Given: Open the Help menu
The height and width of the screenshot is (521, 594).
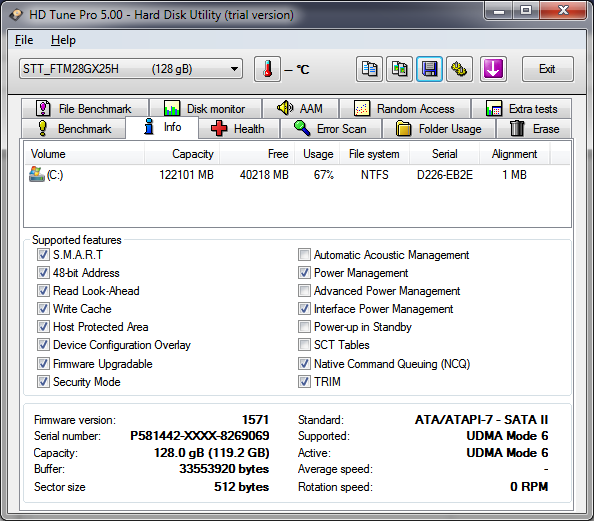Looking at the screenshot, I should click(x=63, y=40).
